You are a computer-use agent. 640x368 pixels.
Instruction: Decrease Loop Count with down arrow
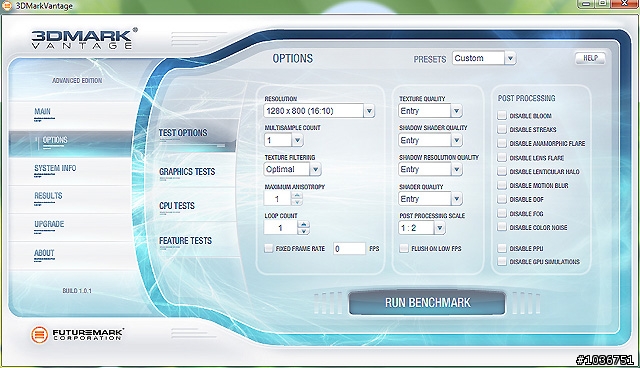coord(303,231)
